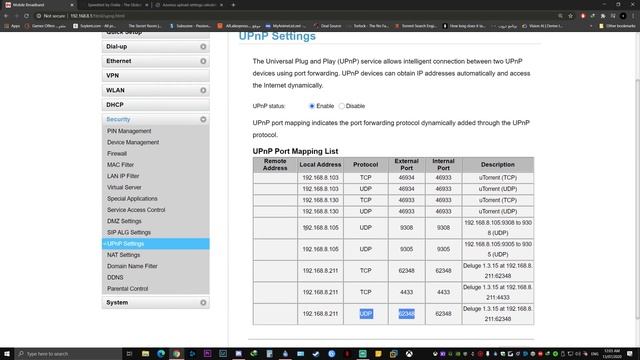The width and height of the screenshot is (640, 360).
Task: Open Parental Control page
Action: click(x=127, y=289)
